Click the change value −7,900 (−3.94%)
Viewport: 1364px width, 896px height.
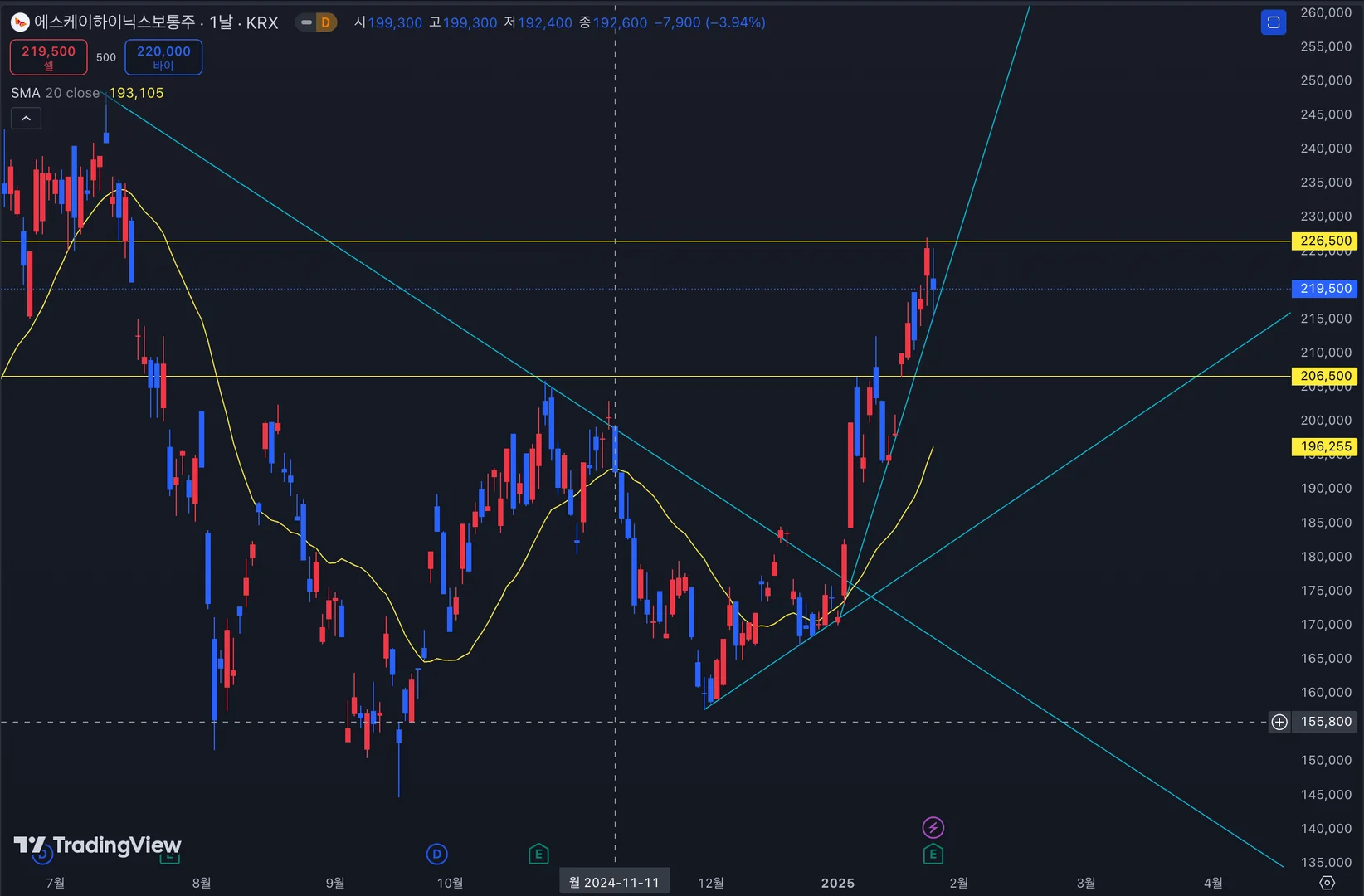[709, 22]
